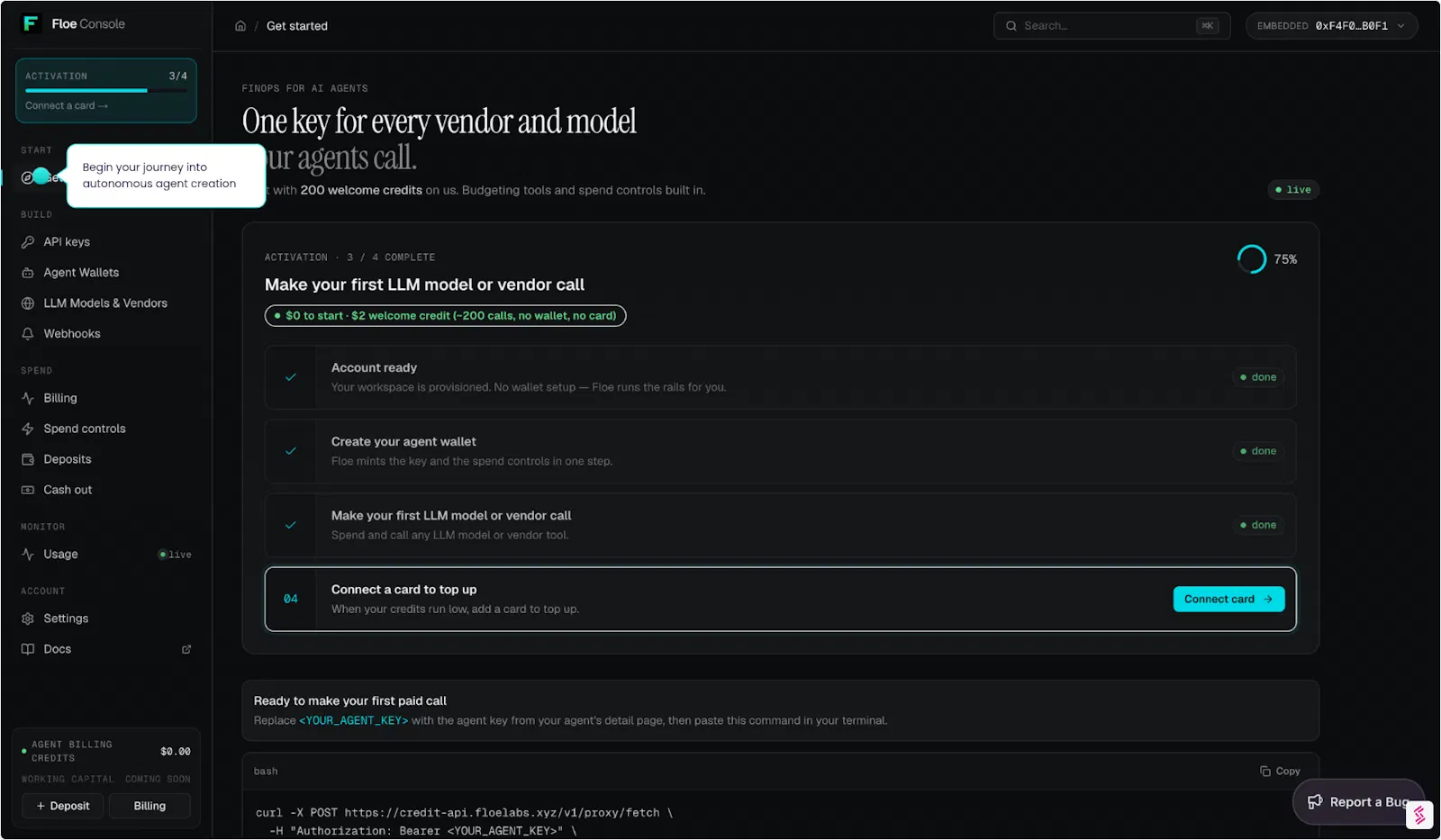The height and width of the screenshot is (840, 1441).
Task: Click the ⌘K shortcut badge in search
Action: click(x=1208, y=26)
